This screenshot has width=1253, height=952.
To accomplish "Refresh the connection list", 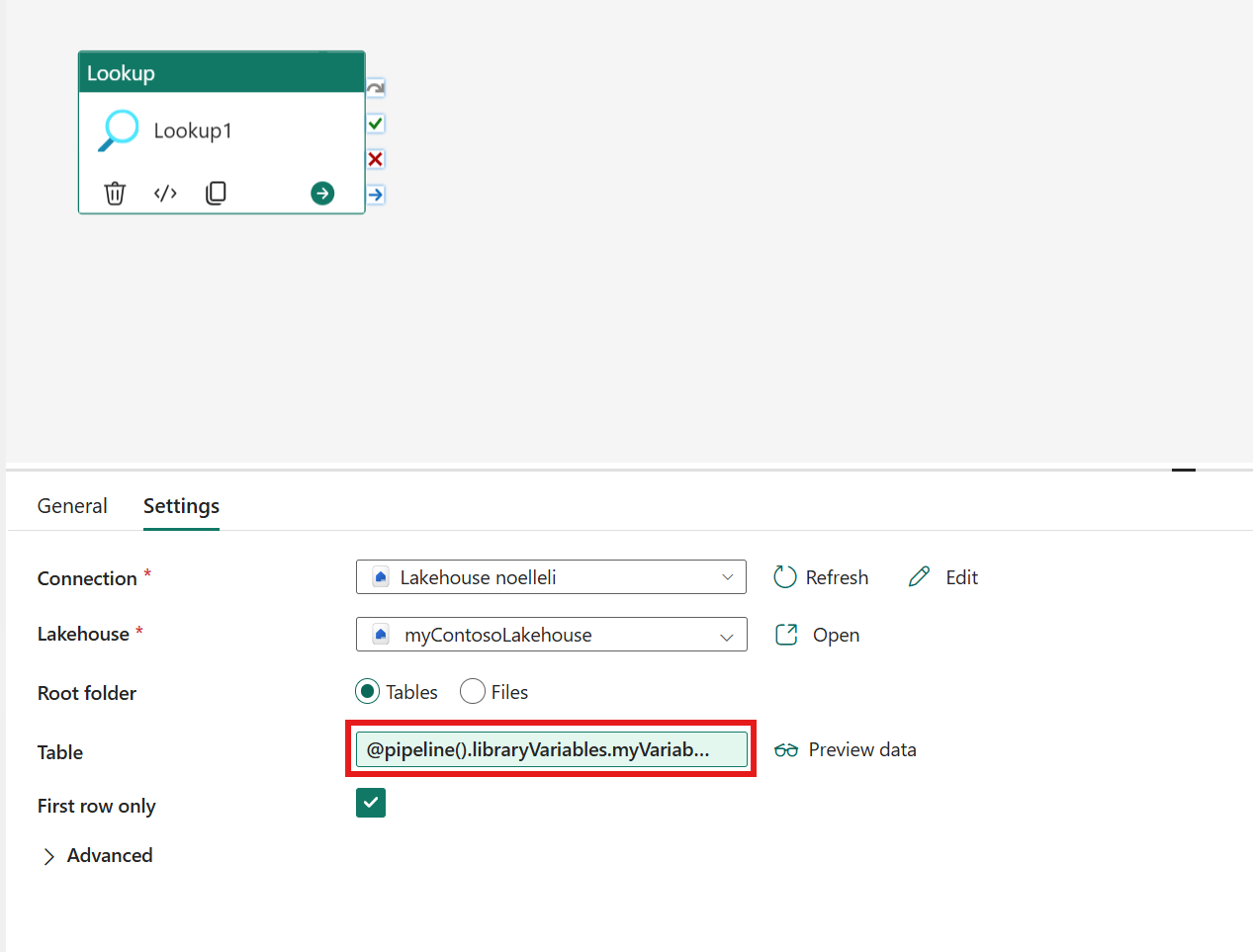I will coord(821,577).
